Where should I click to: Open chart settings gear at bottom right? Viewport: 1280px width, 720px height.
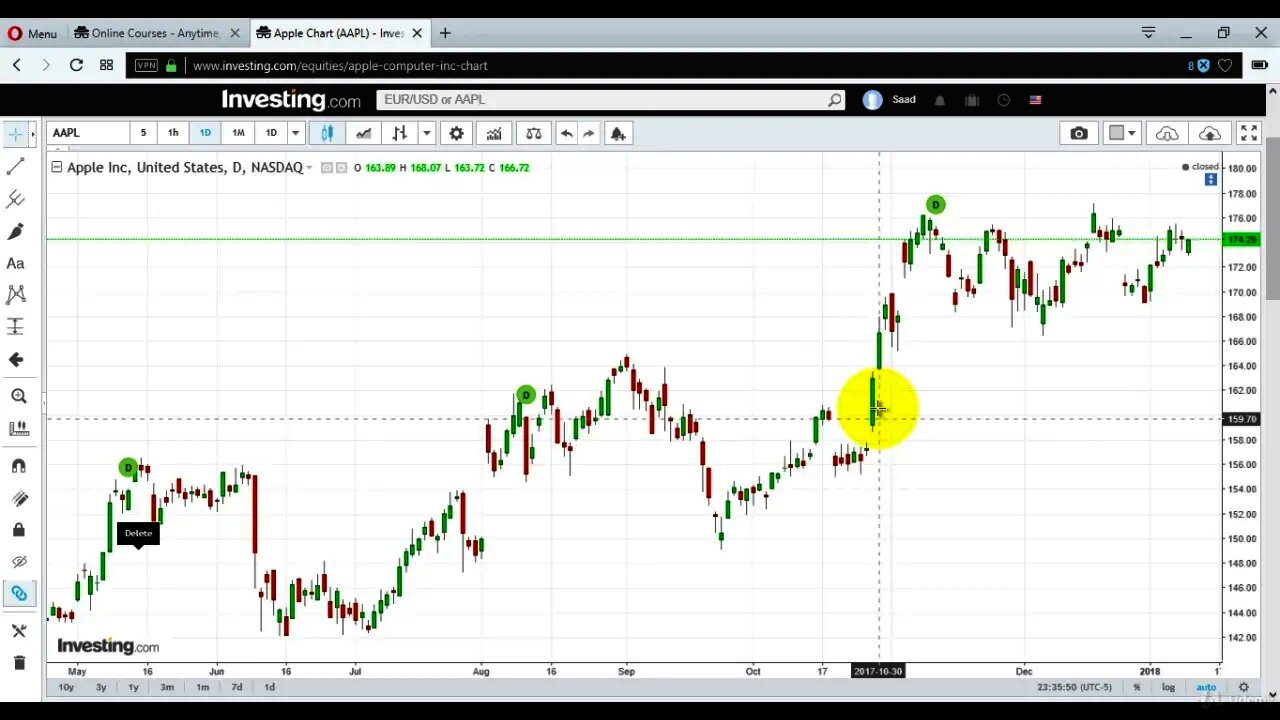tap(1244, 687)
